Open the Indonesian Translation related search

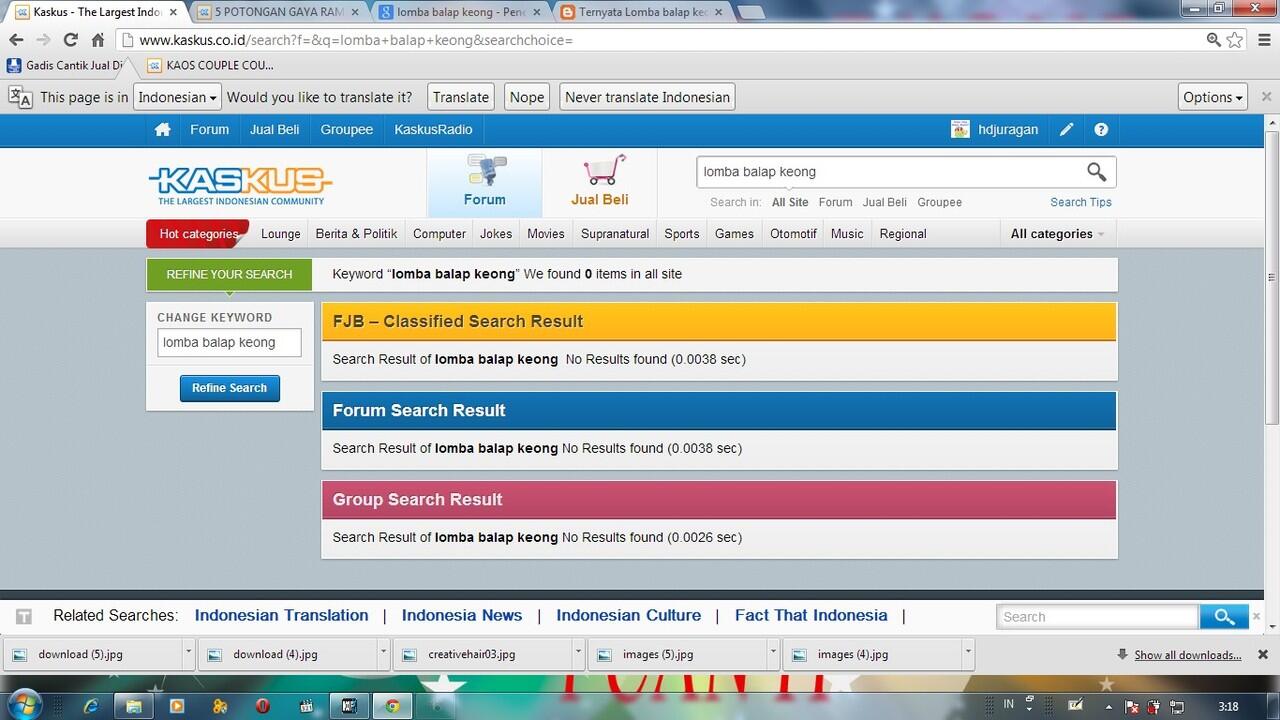point(282,616)
